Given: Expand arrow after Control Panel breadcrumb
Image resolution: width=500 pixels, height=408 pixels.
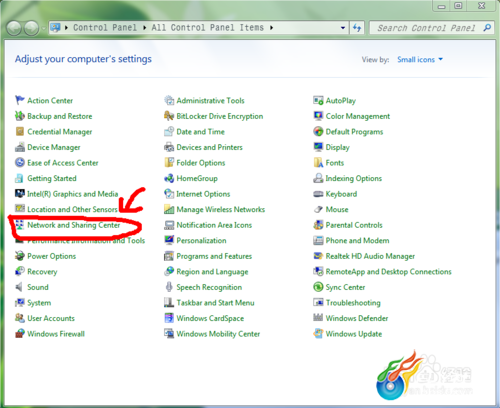Looking at the screenshot, I should (x=145, y=28).
